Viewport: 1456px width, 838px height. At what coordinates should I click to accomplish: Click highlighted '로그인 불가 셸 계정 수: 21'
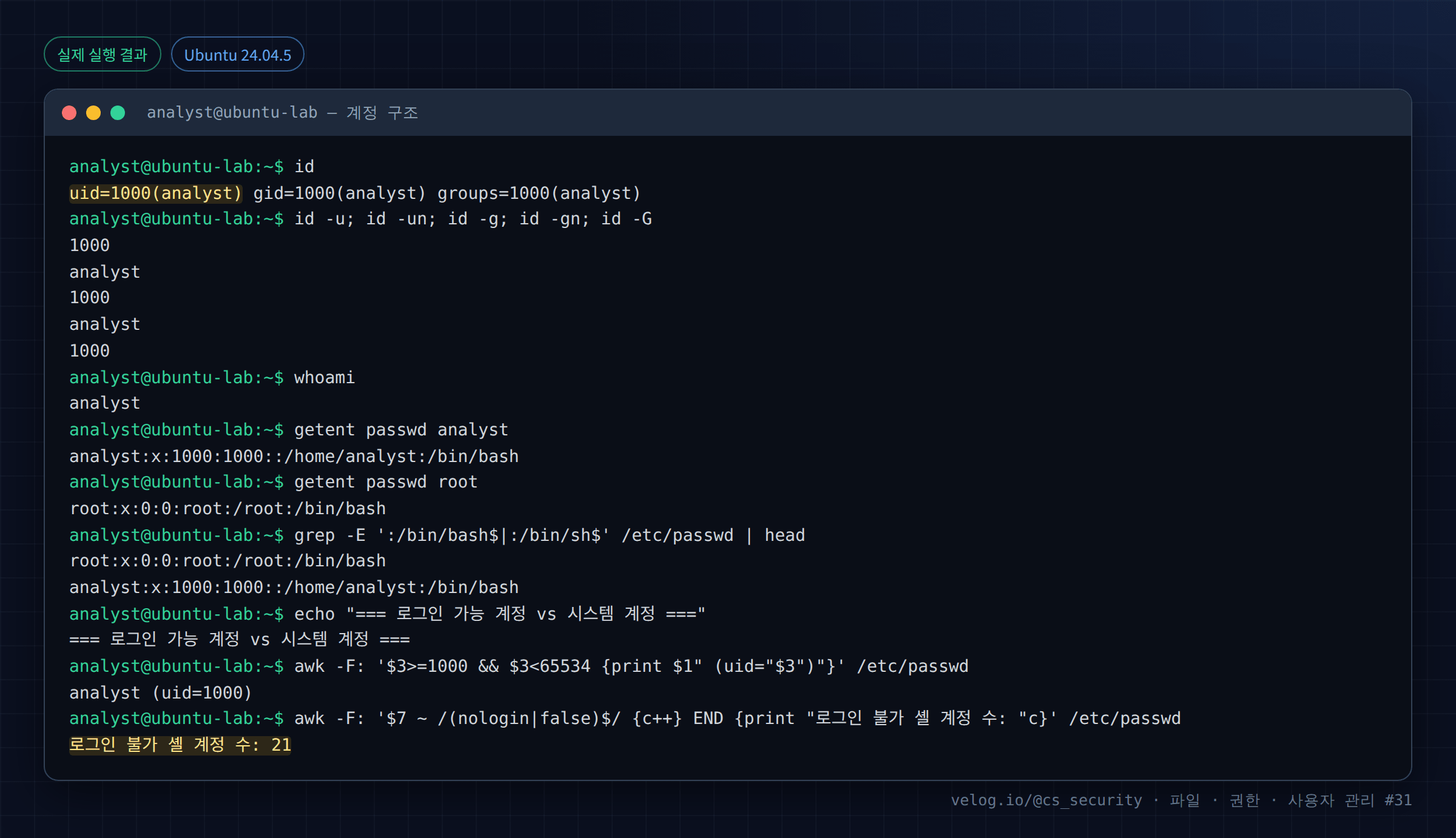180,745
